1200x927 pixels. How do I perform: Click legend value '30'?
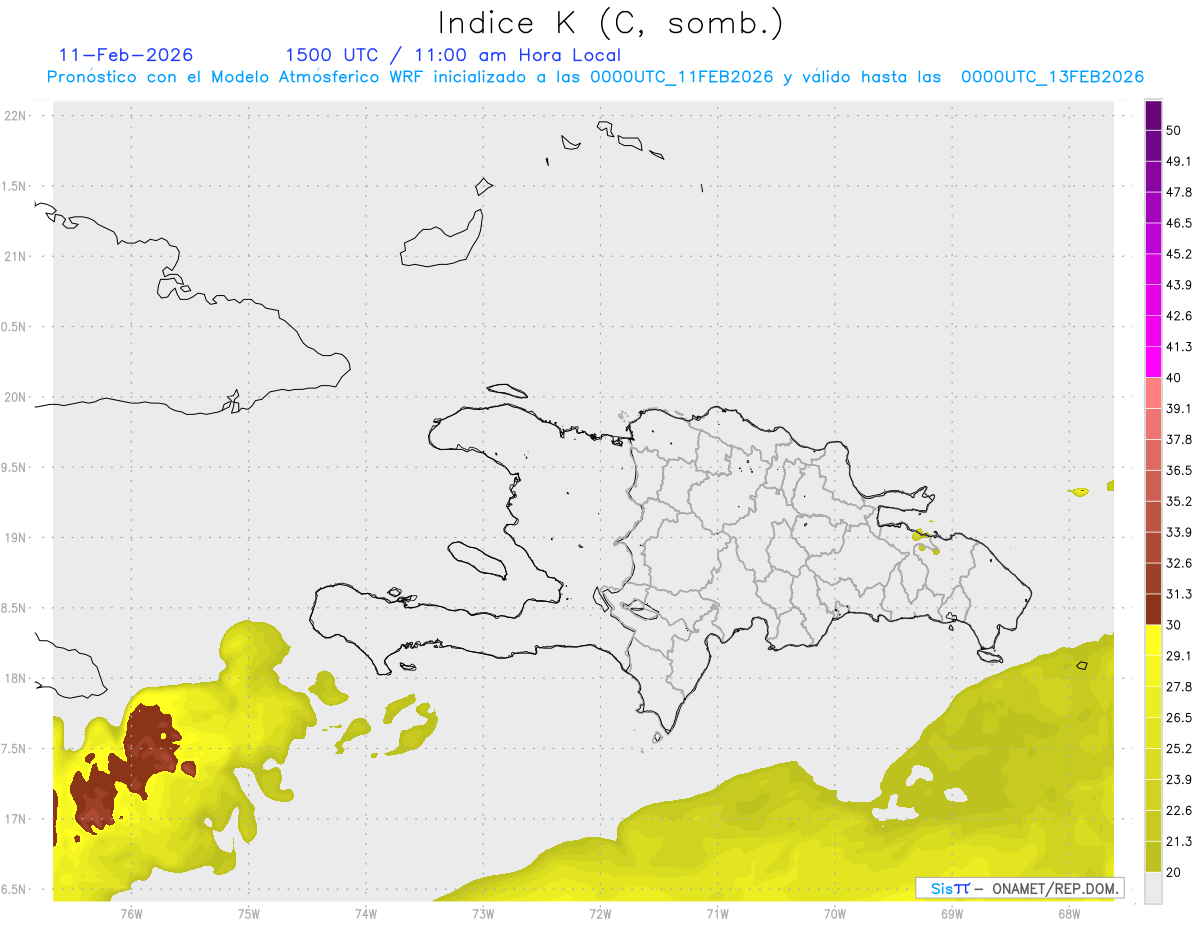[1175, 625]
